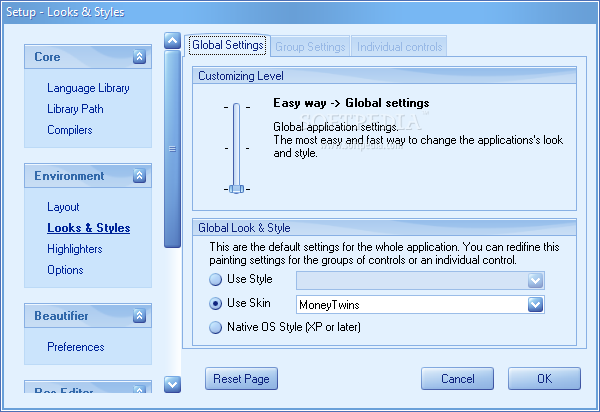The width and height of the screenshot is (600, 412).
Task: Open the Use Style dropdown arrow
Action: (535, 281)
